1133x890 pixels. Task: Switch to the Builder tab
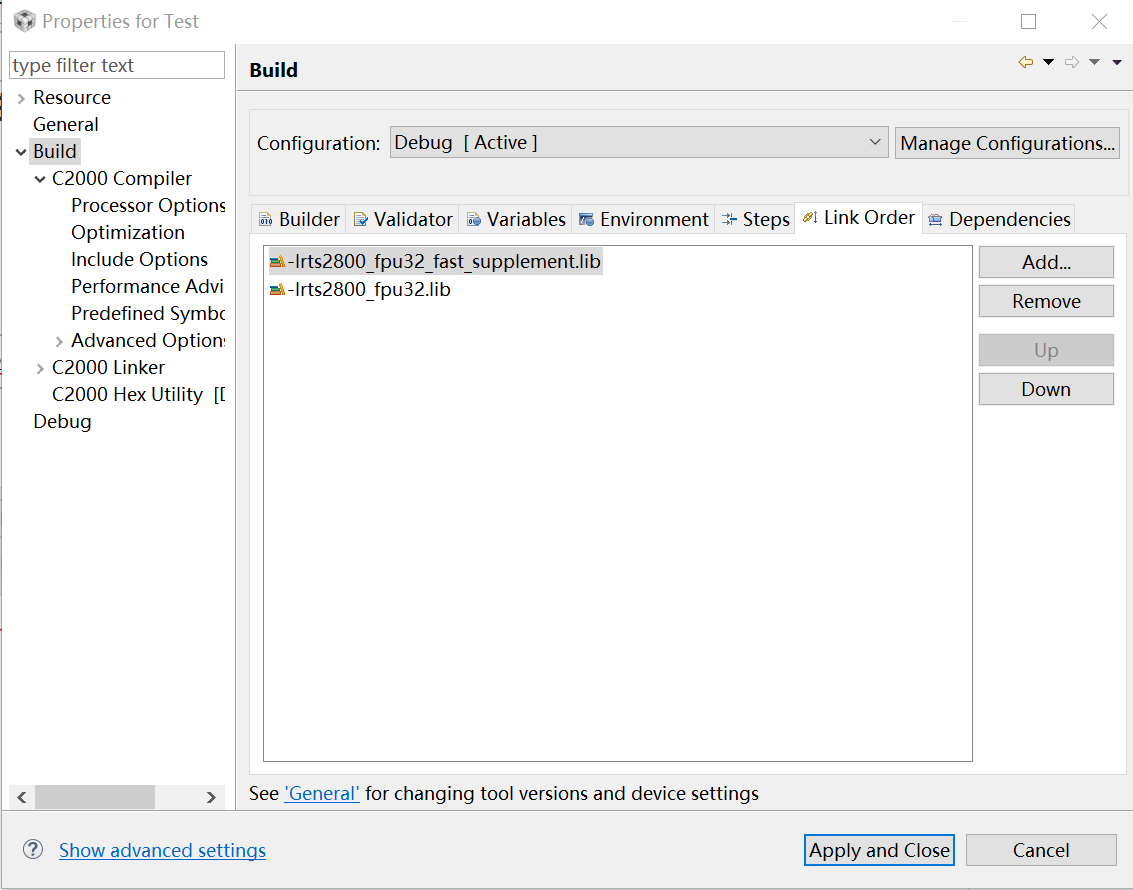[x=299, y=219]
